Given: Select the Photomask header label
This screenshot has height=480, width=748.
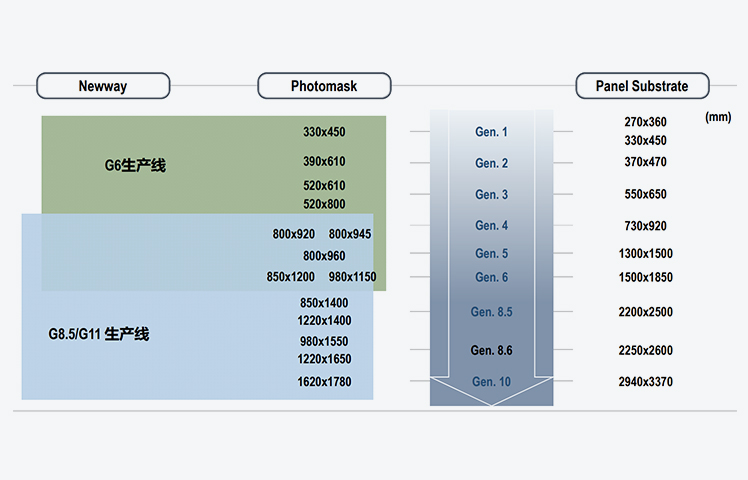Looking at the screenshot, I should point(324,86).
